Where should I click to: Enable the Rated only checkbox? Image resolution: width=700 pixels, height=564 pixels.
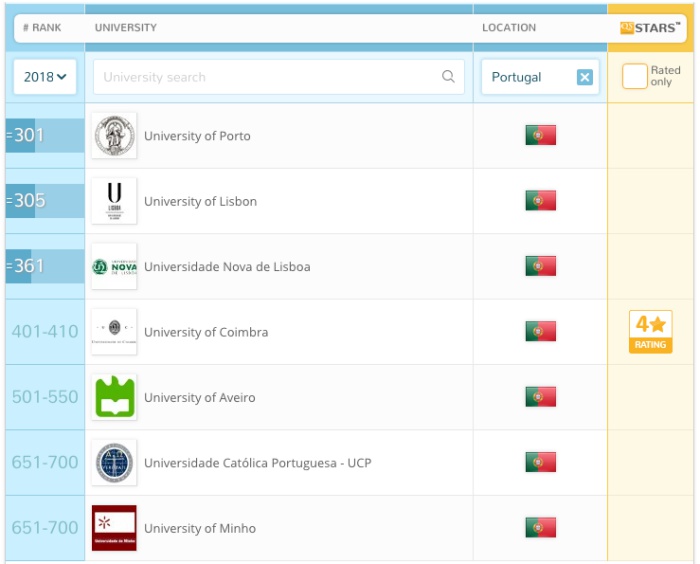634,76
